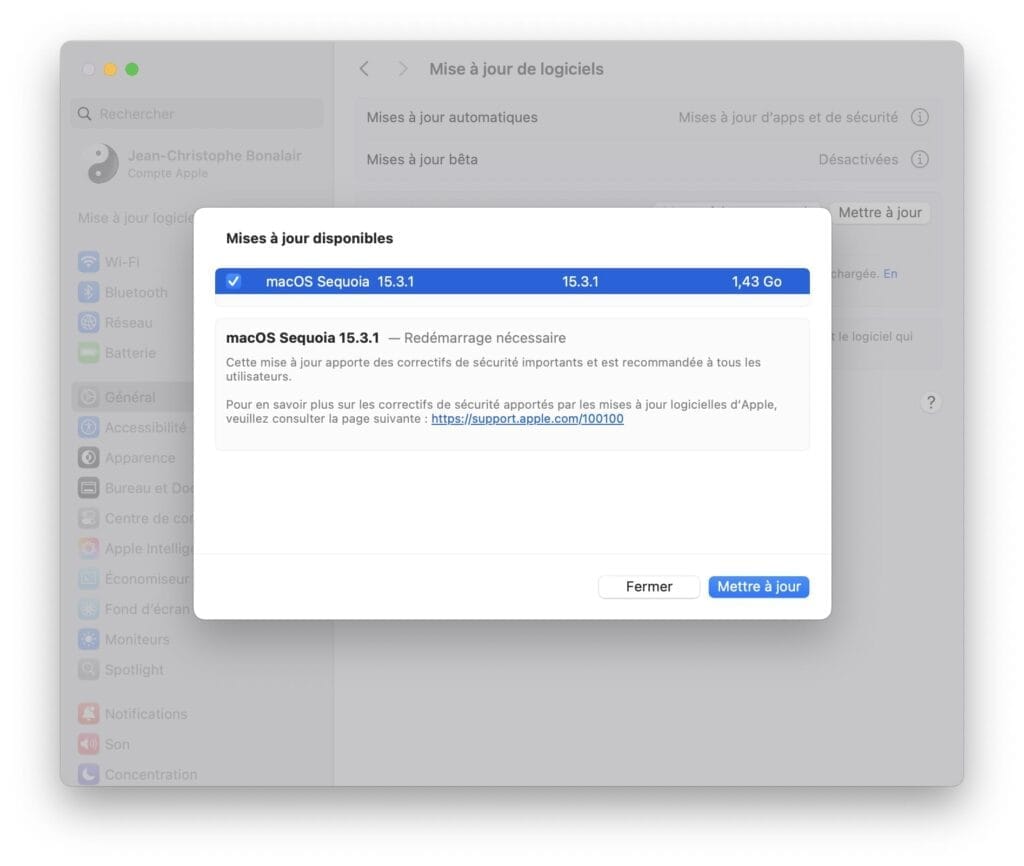Click the forward navigation chevron

coord(402,68)
